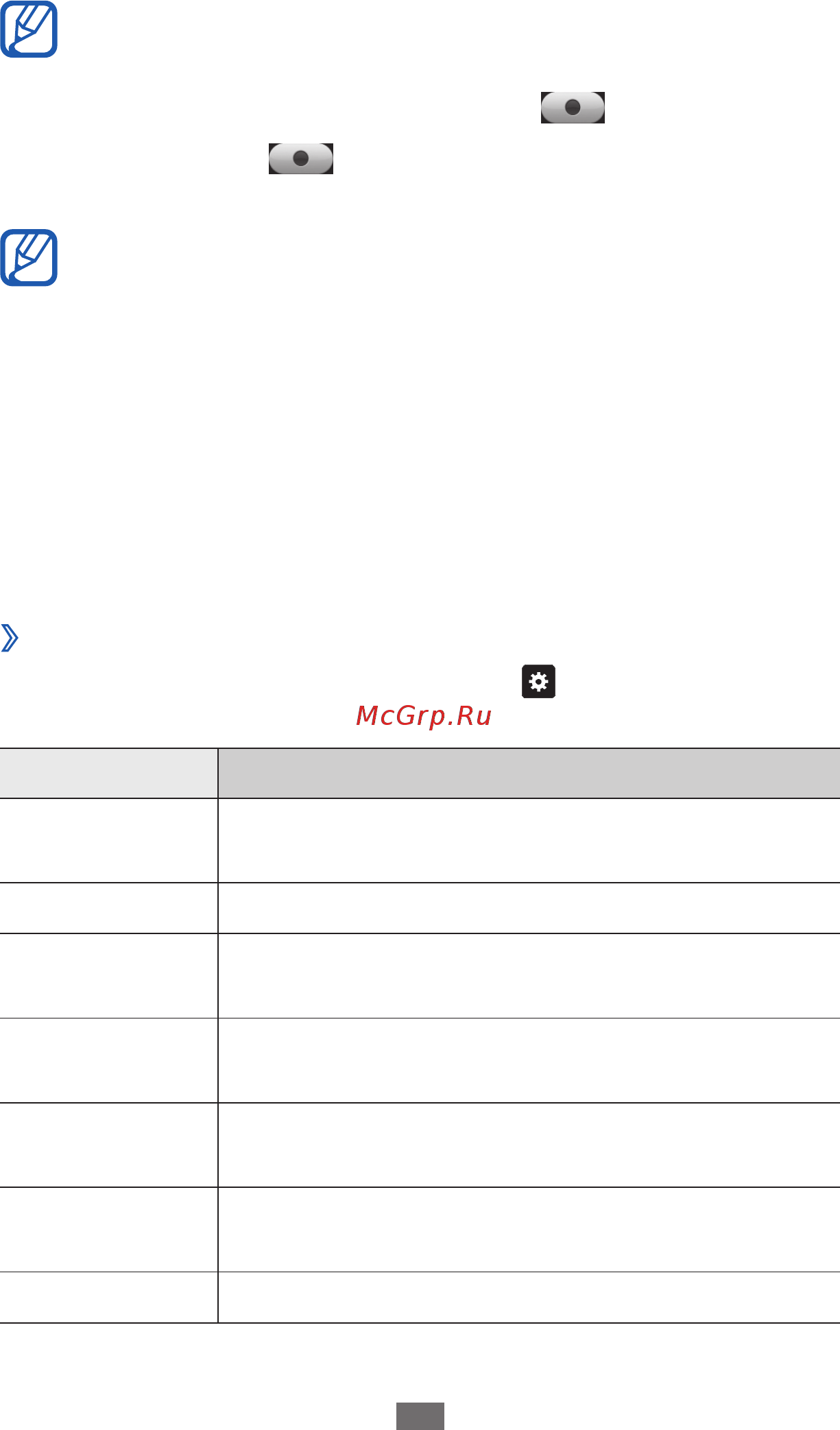Click the fourth table row's left cell
The width and height of the screenshot is (840, 1430).
[108, 1060]
